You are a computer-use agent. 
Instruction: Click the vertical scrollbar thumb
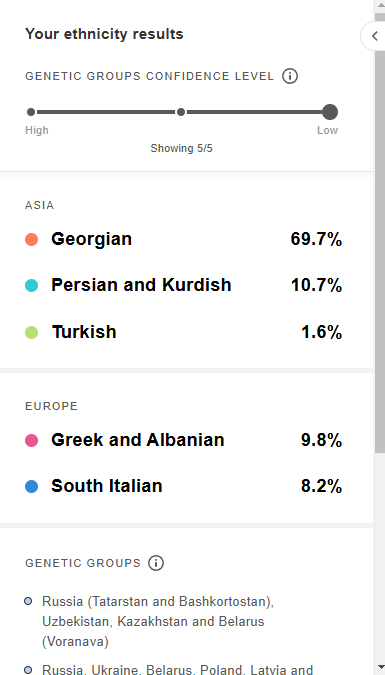[379, 232]
